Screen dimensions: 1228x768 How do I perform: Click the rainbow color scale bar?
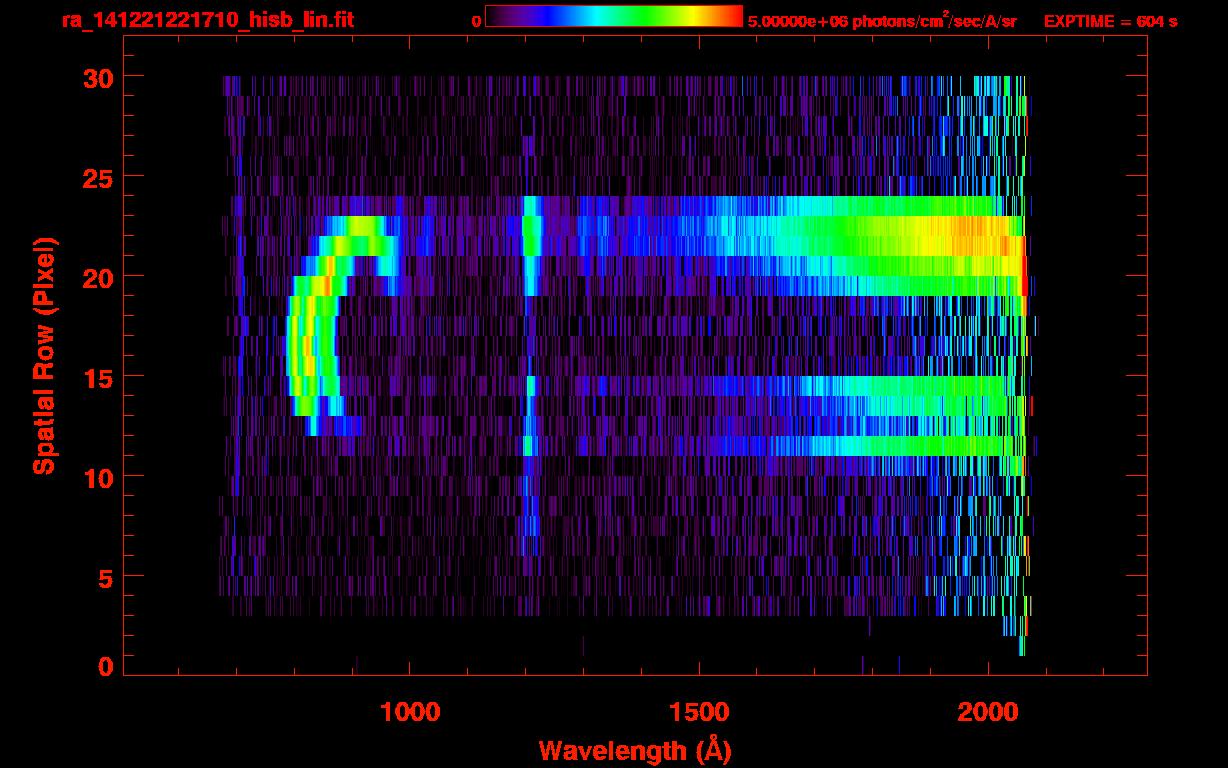pos(614,16)
